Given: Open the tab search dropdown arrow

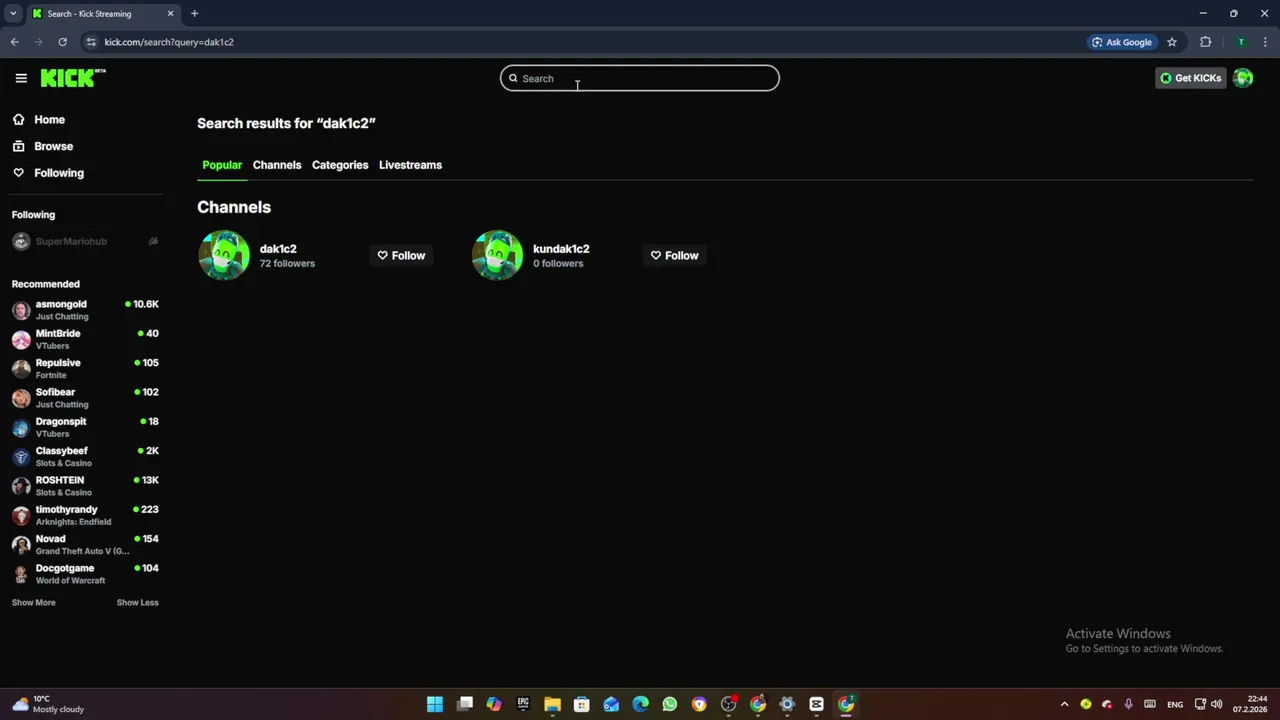Looking at the screenshot, I should (13, 13).
